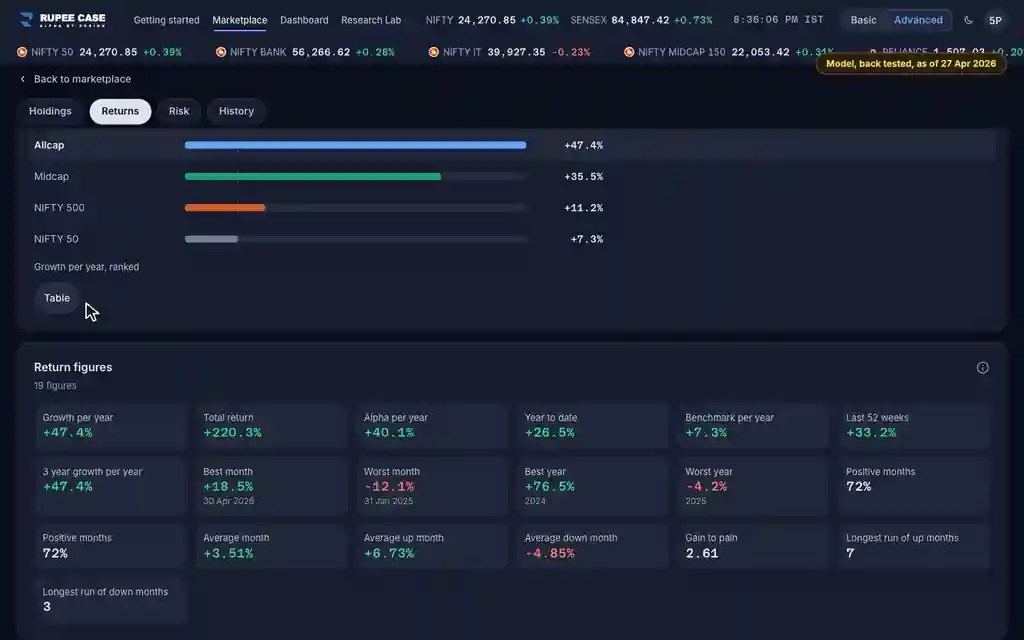
Task: Select the Longest run of up months card
Action: coord(914,547)
